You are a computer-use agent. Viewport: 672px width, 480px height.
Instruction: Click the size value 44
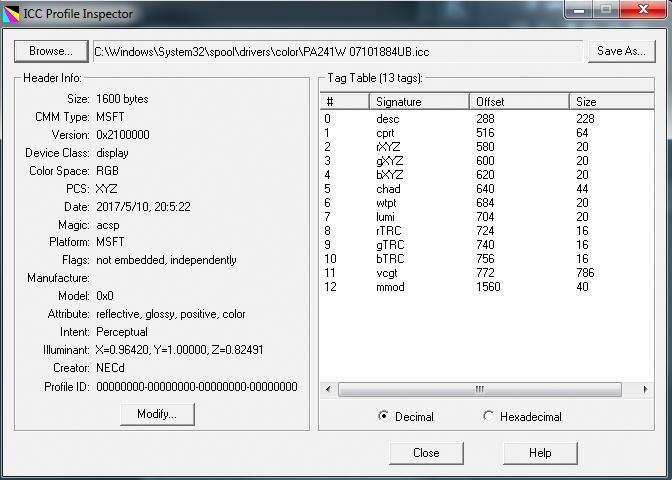[x=582, y=189]
